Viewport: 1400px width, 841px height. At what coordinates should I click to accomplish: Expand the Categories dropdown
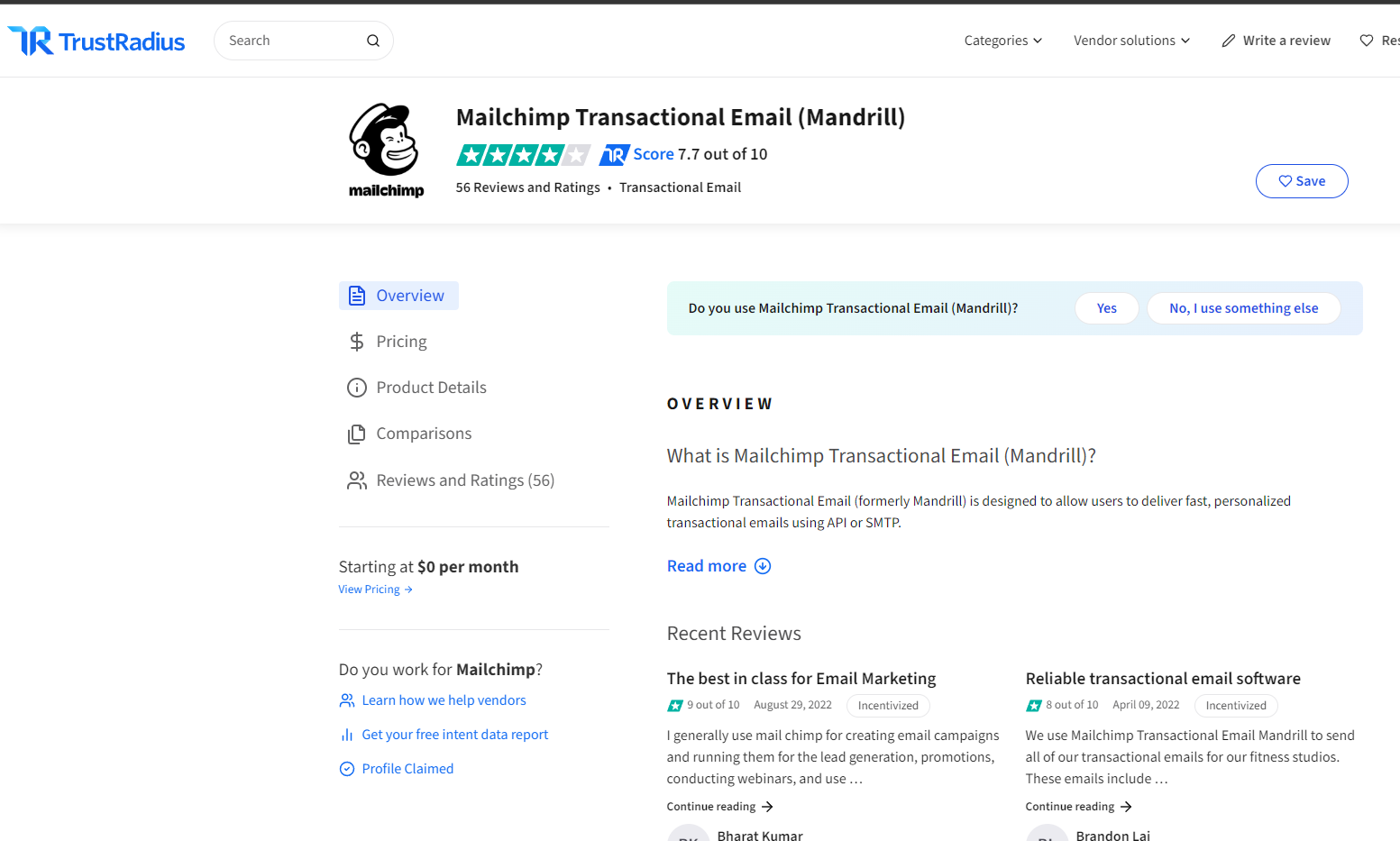(x=1002, y=41)
